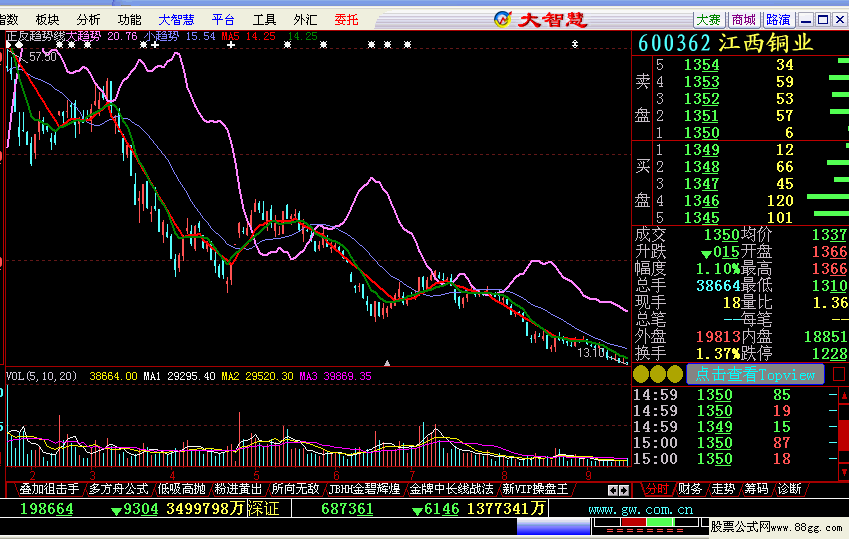
Task: Select the 分时 tab
Action: 656,489
